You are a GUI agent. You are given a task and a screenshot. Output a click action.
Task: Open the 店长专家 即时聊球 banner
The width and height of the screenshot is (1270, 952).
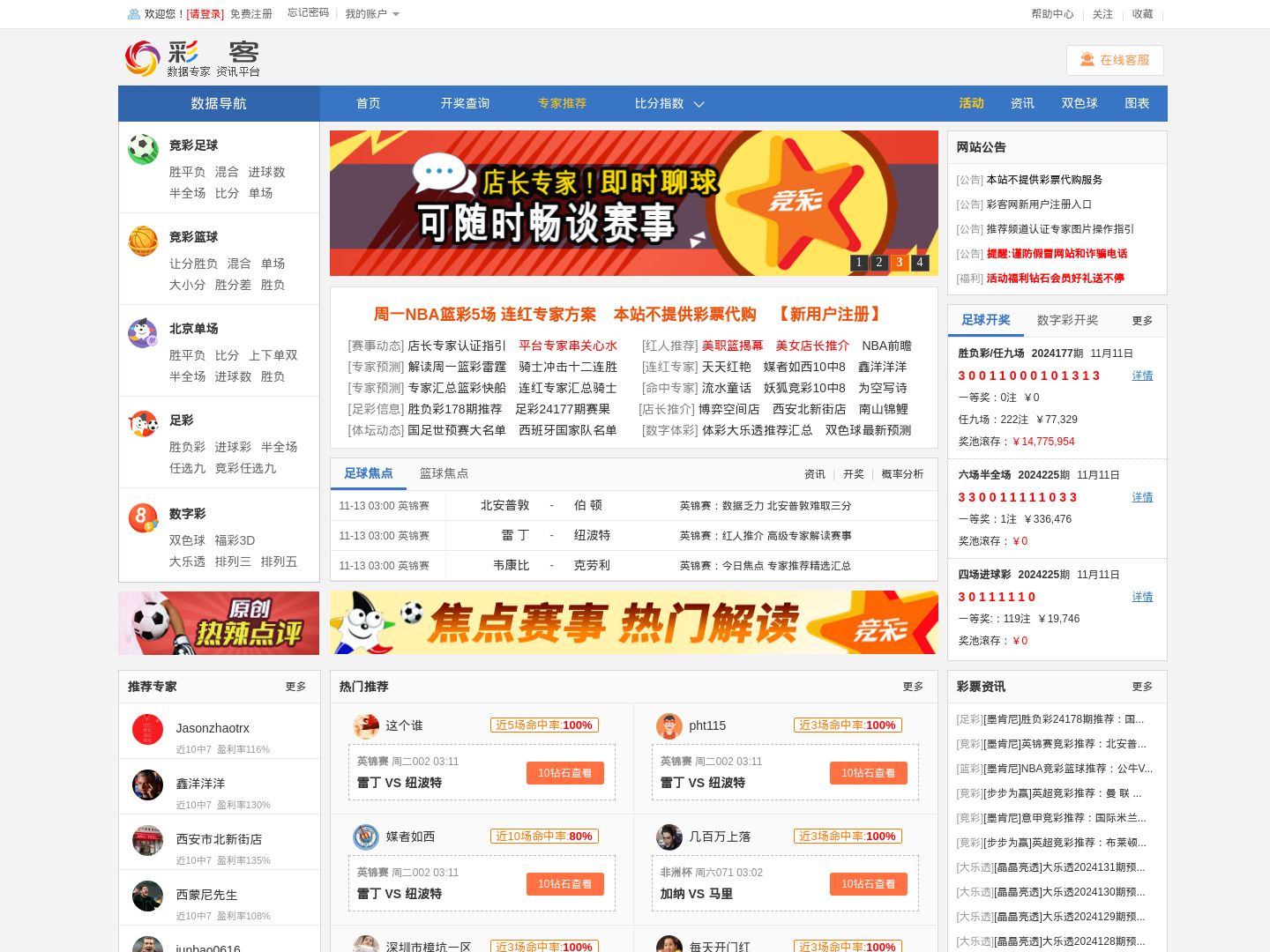[x=634, y=203]
